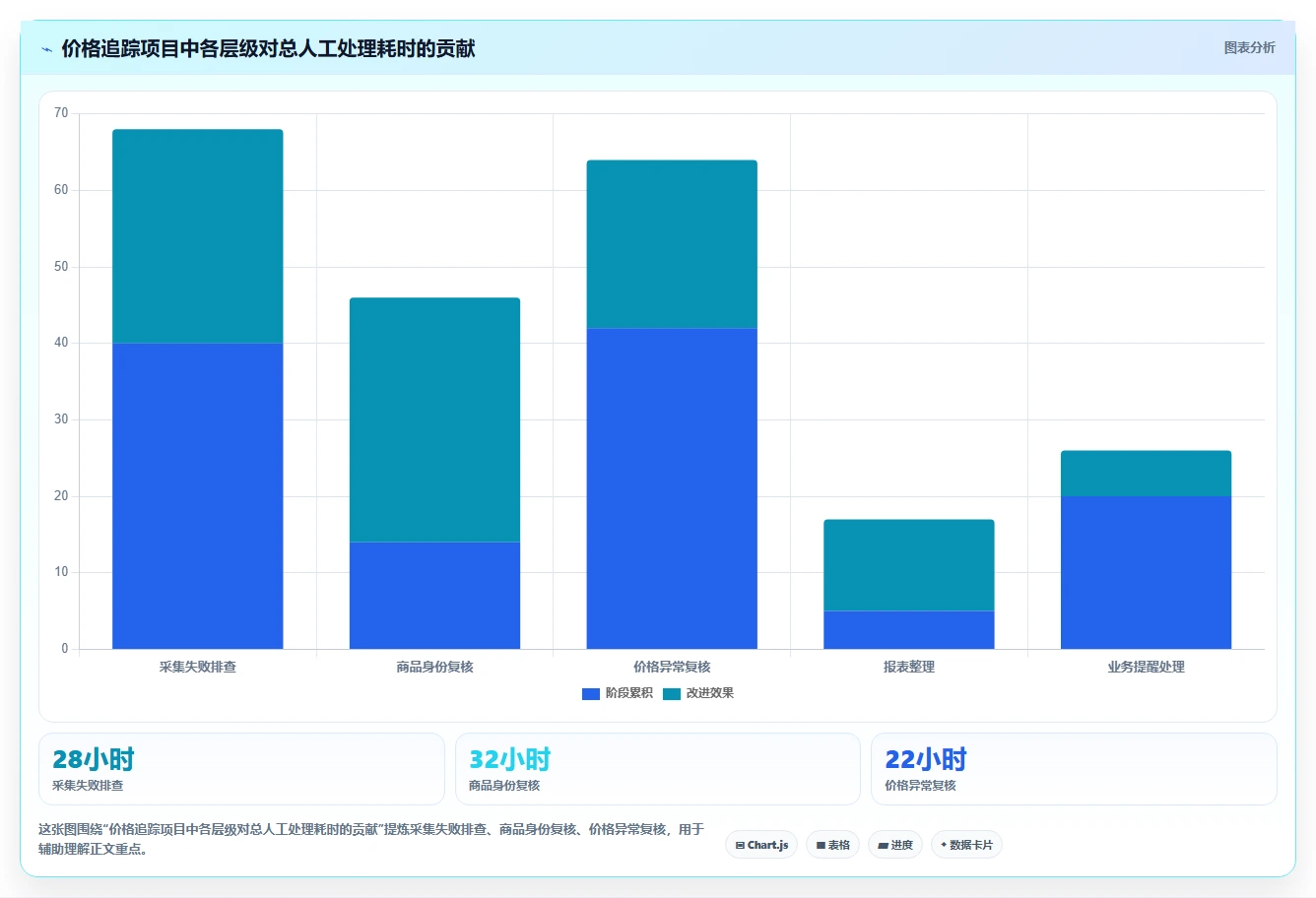Click the blue bar segment for 报表整理
Viewport: 1316px width, 898px height.
(x=909, y=630)
